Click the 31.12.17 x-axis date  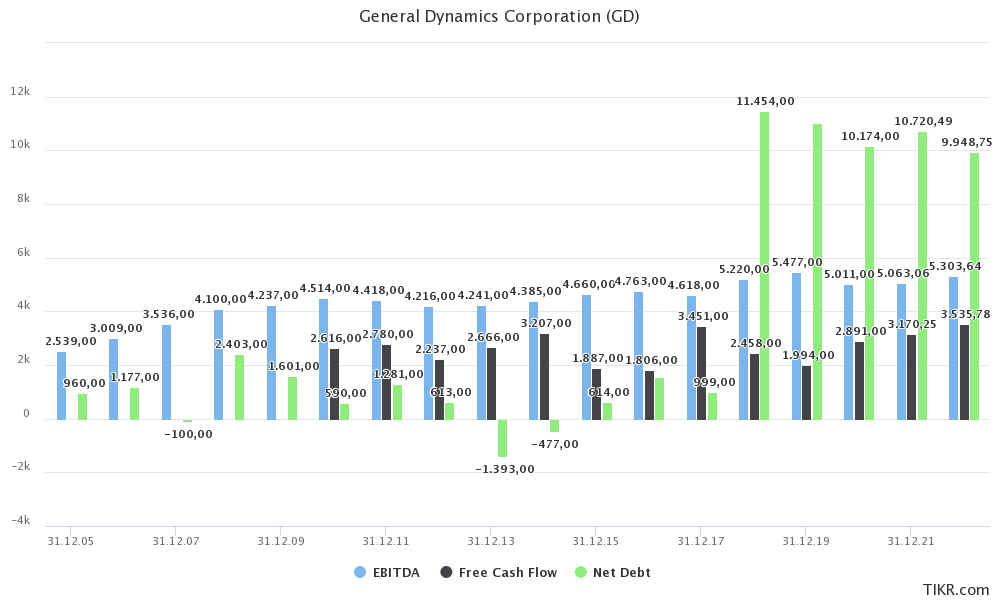(x=700, y=541)
